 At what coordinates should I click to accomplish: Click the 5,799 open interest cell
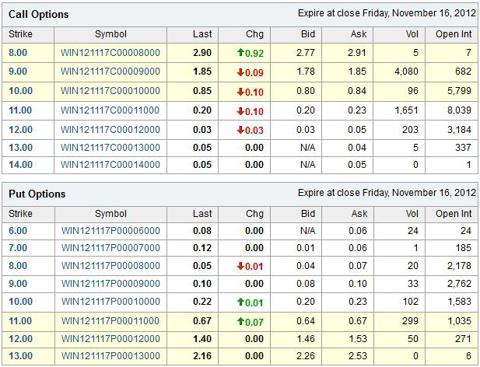(459, 91)
